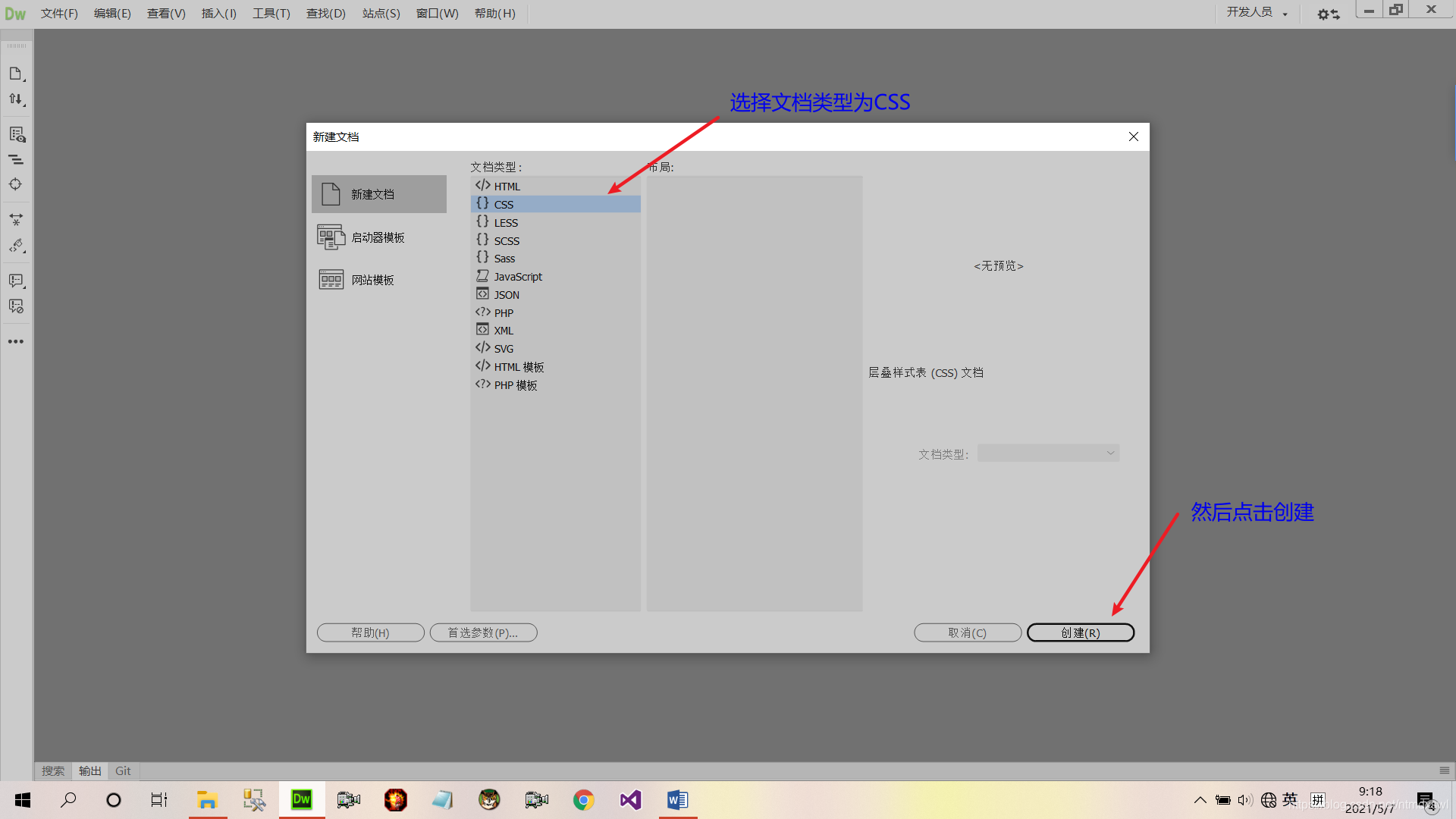Click the sync settings gear icon
Image resolution: width=1456 pixels, height=819 pixels.
1328,14
